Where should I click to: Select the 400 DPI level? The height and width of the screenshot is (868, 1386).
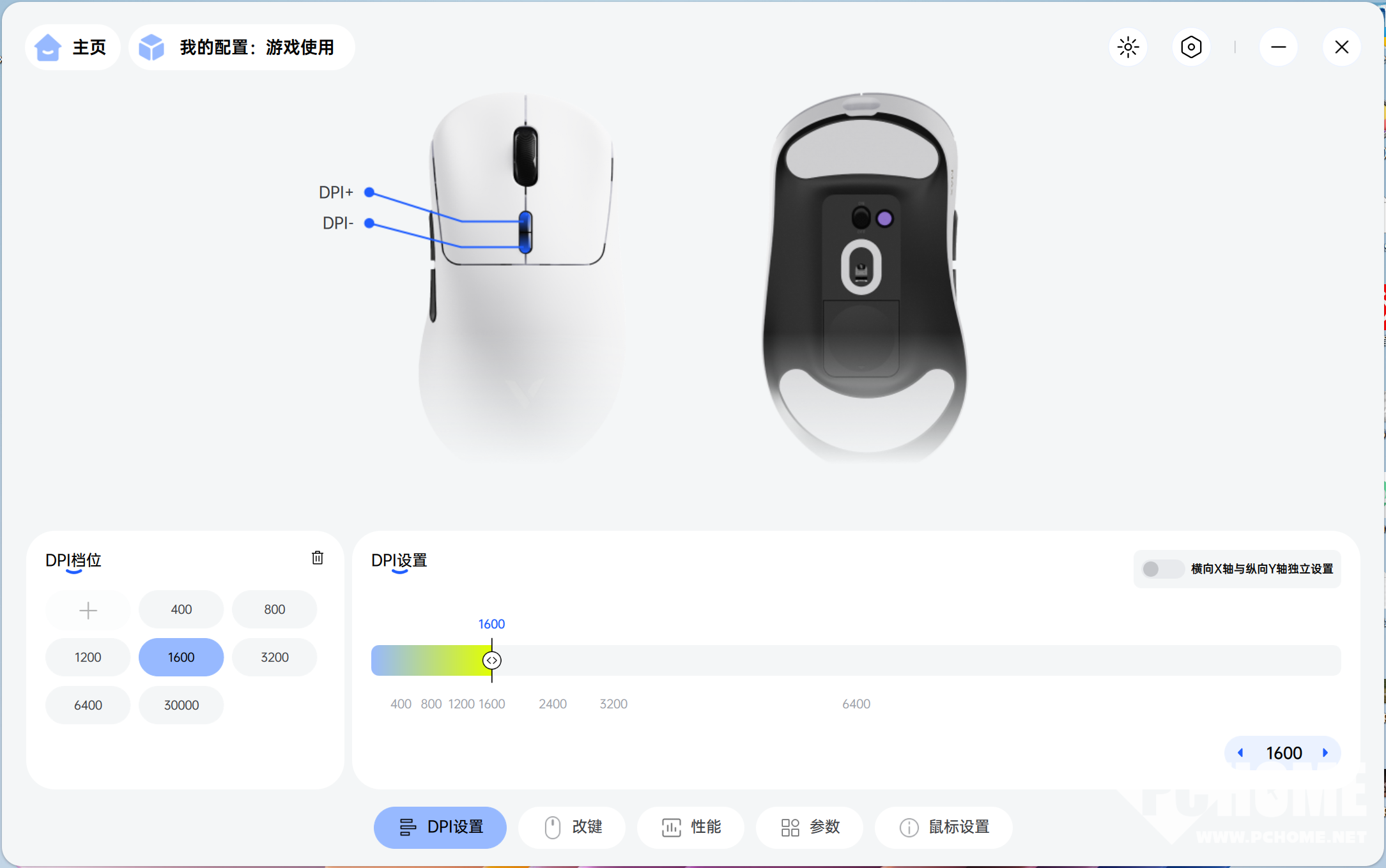point(181,609)
